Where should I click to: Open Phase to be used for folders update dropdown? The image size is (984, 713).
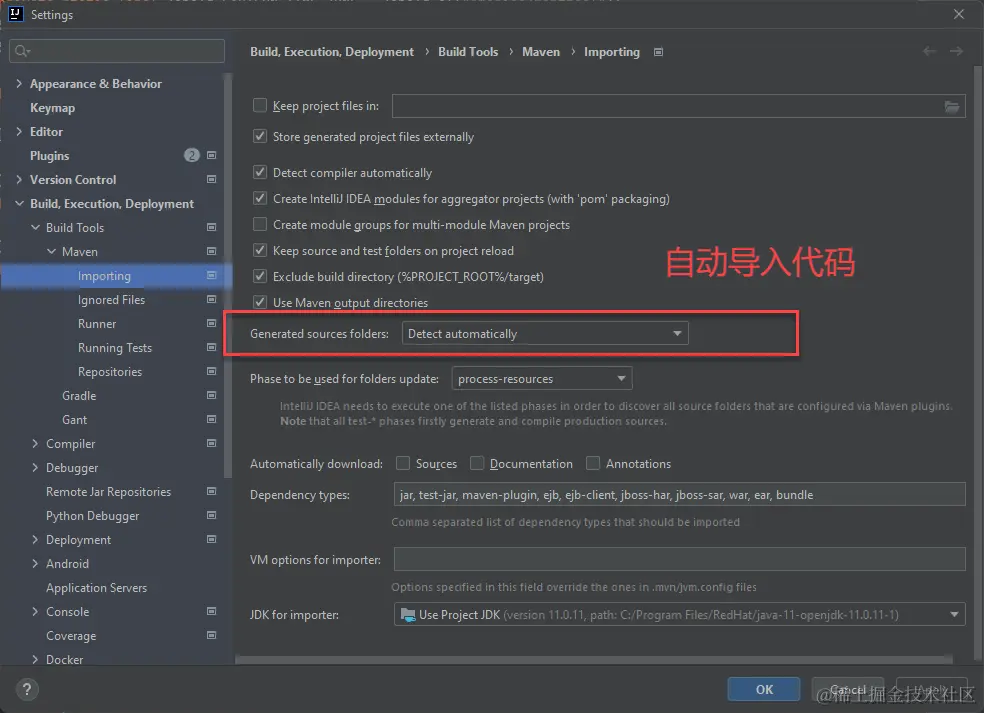[x=542, y=378]
